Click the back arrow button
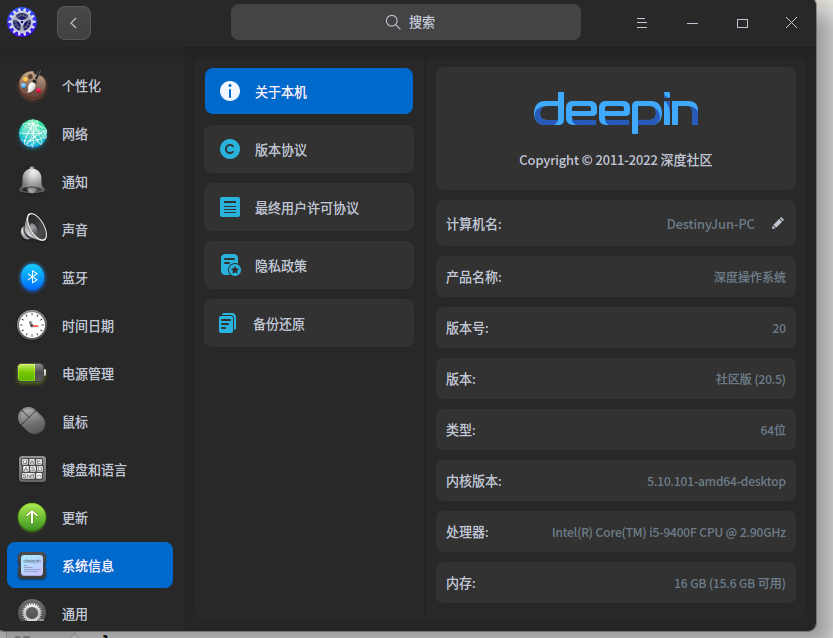 point(74,23)
